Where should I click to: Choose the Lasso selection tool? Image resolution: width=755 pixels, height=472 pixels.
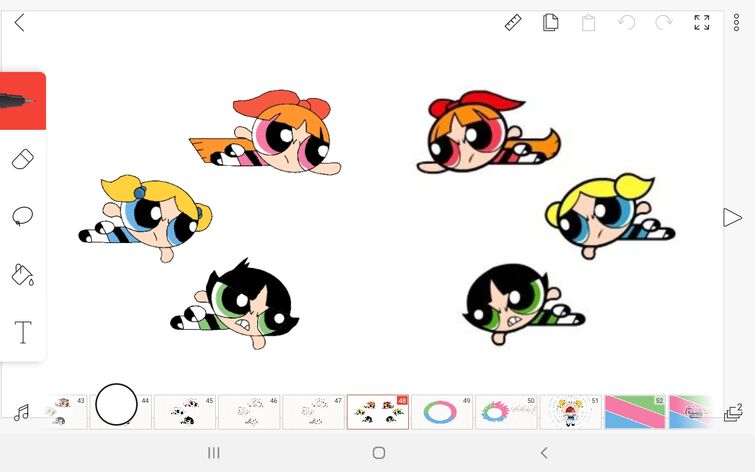click(23, 216)
